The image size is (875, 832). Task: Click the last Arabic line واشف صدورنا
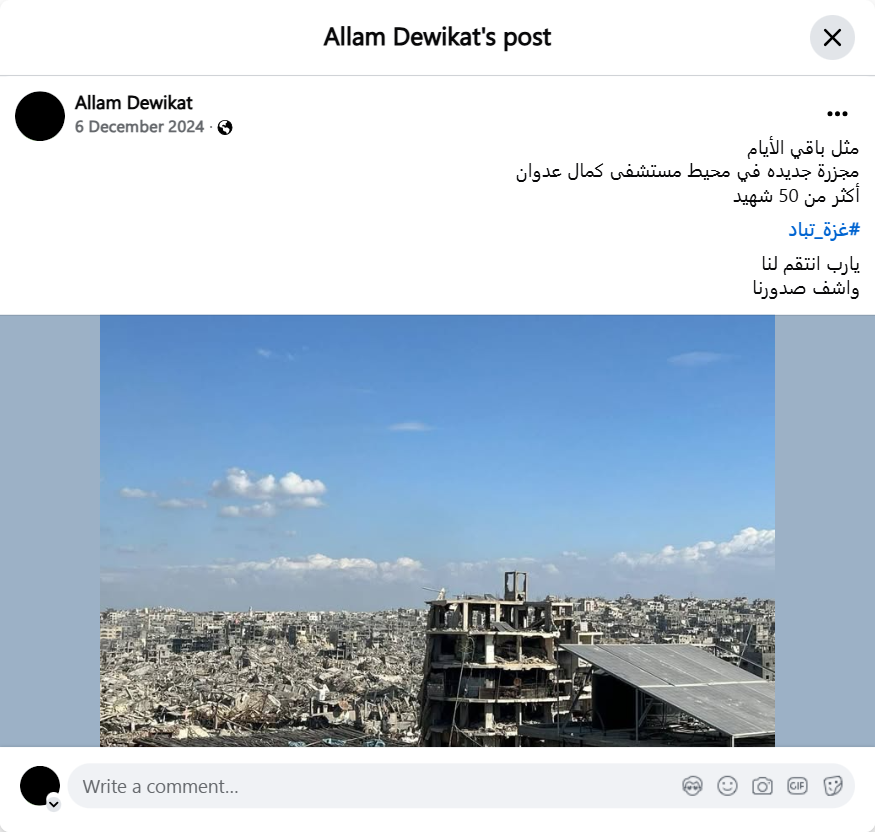[x=806, y=288]
